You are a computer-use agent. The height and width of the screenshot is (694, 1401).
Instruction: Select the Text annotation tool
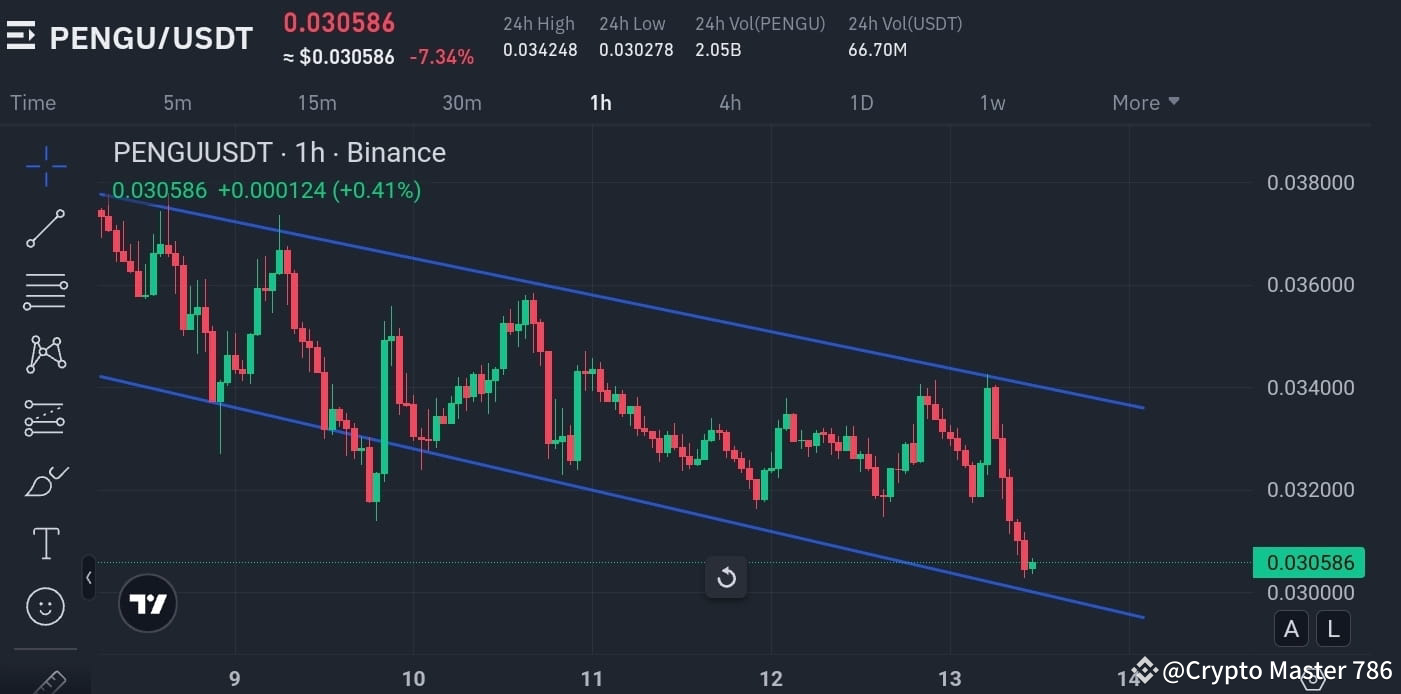coord(45,543)
